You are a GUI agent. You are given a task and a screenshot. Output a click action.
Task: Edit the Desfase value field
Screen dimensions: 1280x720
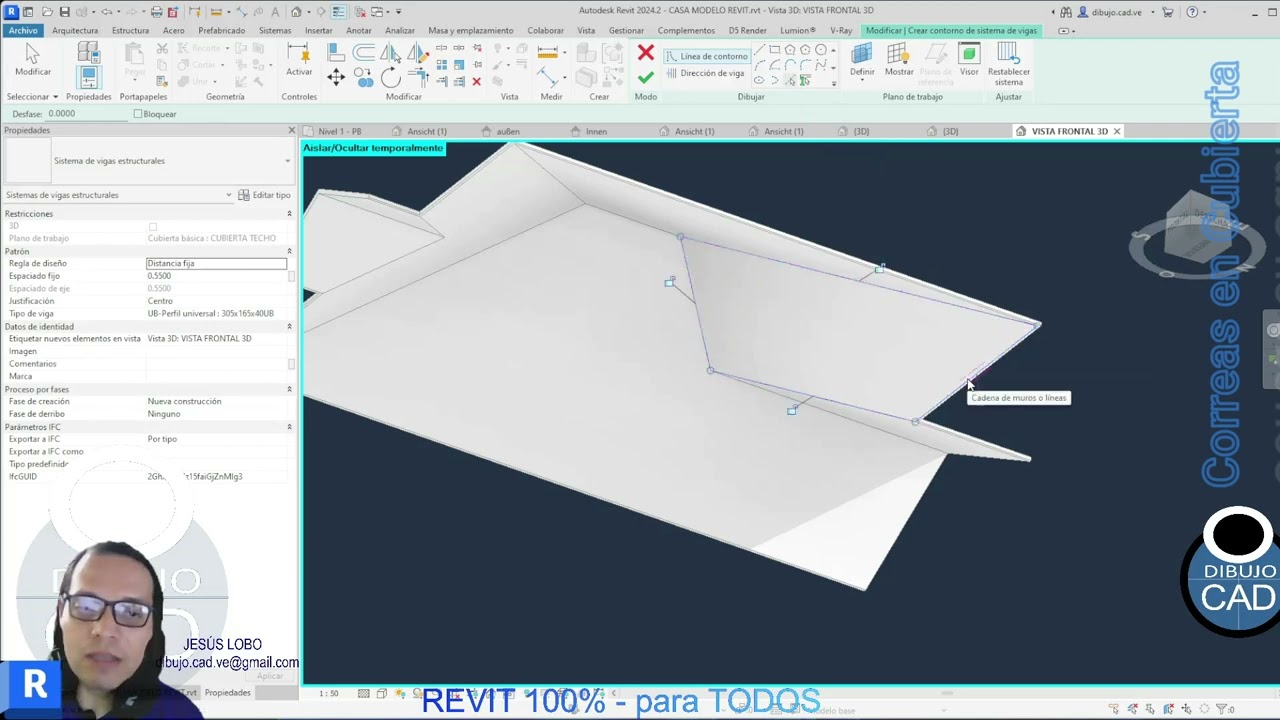(87, 114)
